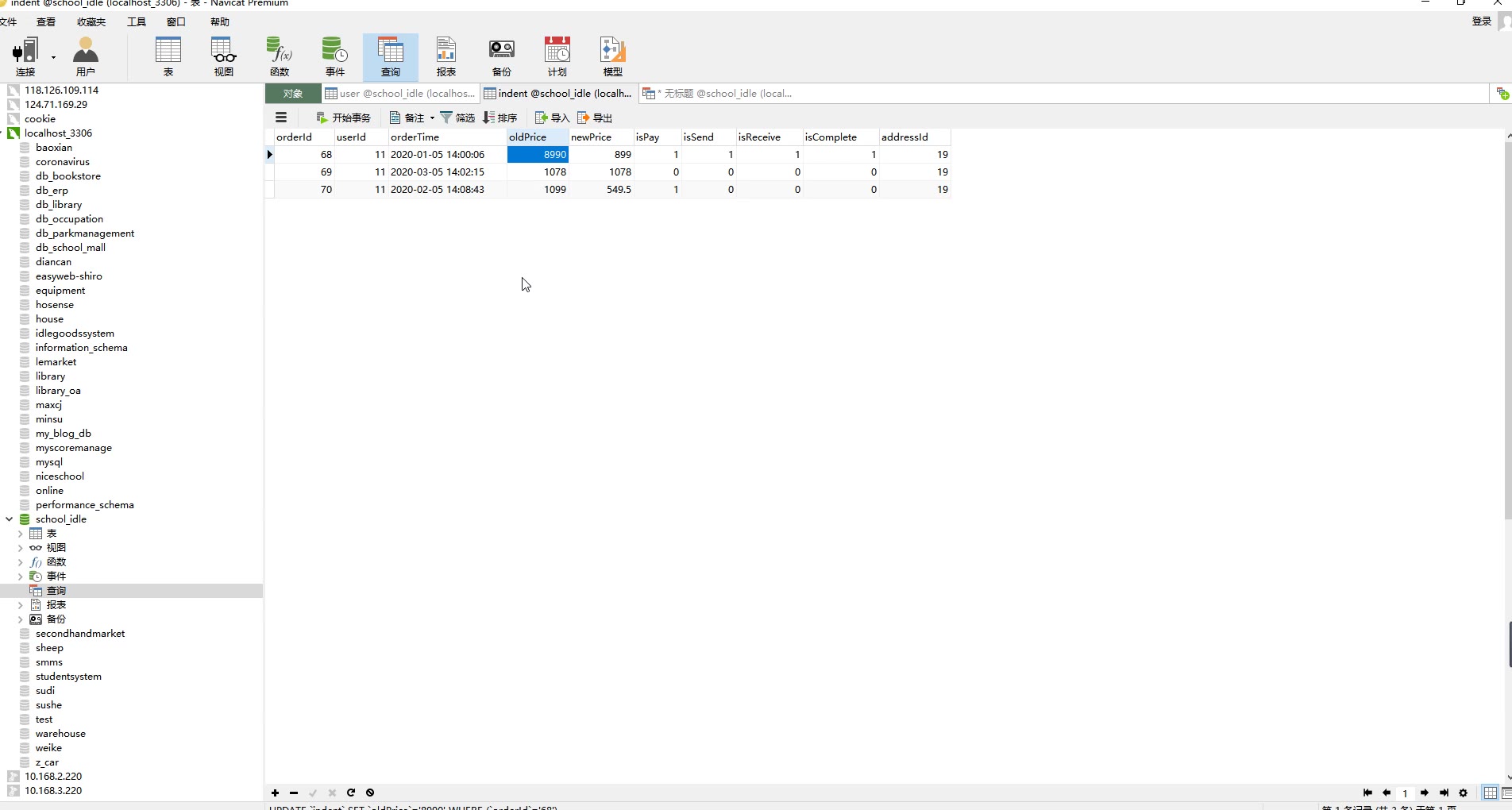Go to first page of records
1512x810 pixels.
click(1367, 793)
